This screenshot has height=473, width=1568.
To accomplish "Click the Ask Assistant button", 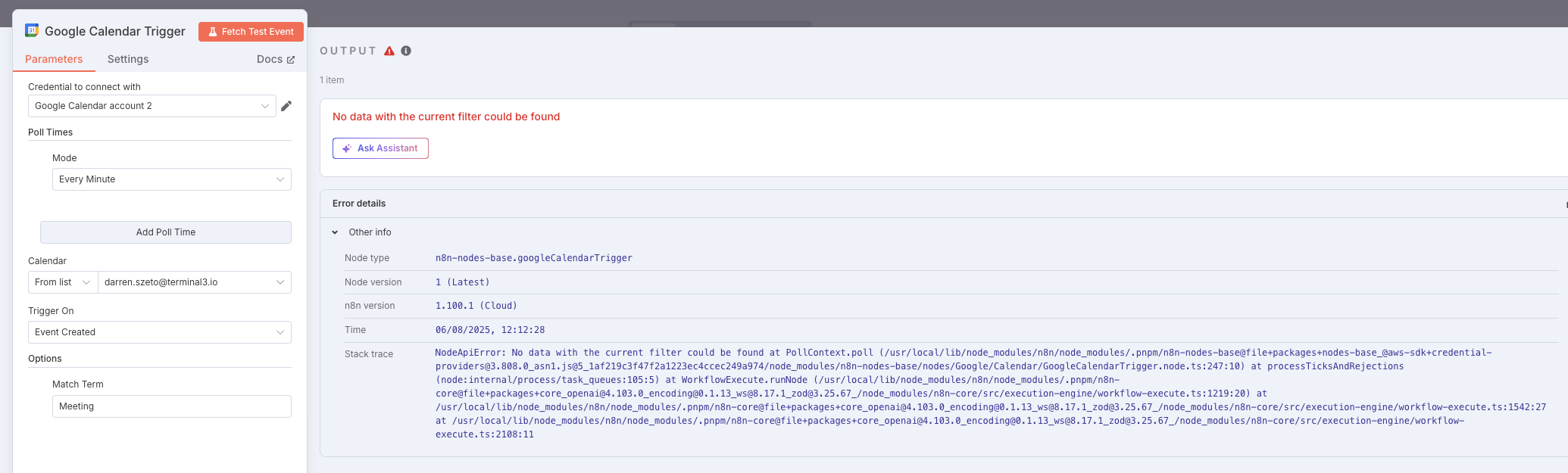I will pos(380,148).
